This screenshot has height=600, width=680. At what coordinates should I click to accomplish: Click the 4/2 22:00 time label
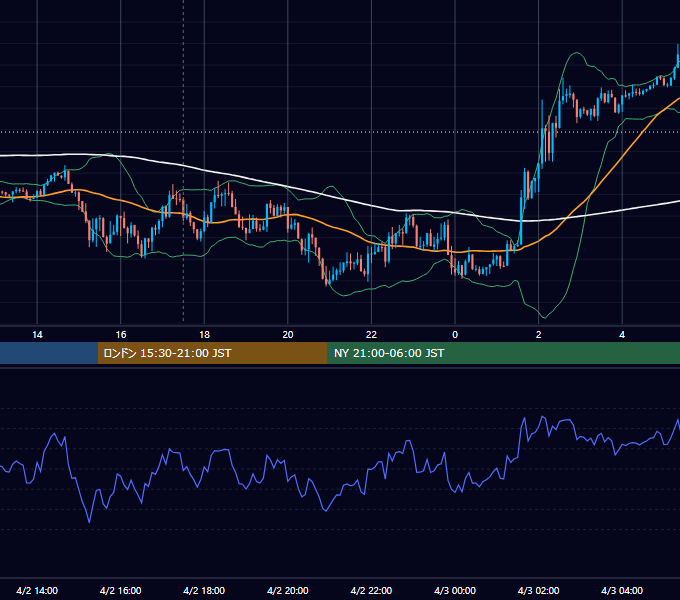tap(371, 590)
